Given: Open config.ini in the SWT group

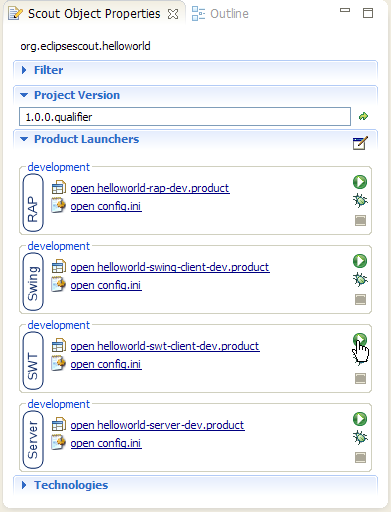Looking at the screenshot, I should point(106,364).
